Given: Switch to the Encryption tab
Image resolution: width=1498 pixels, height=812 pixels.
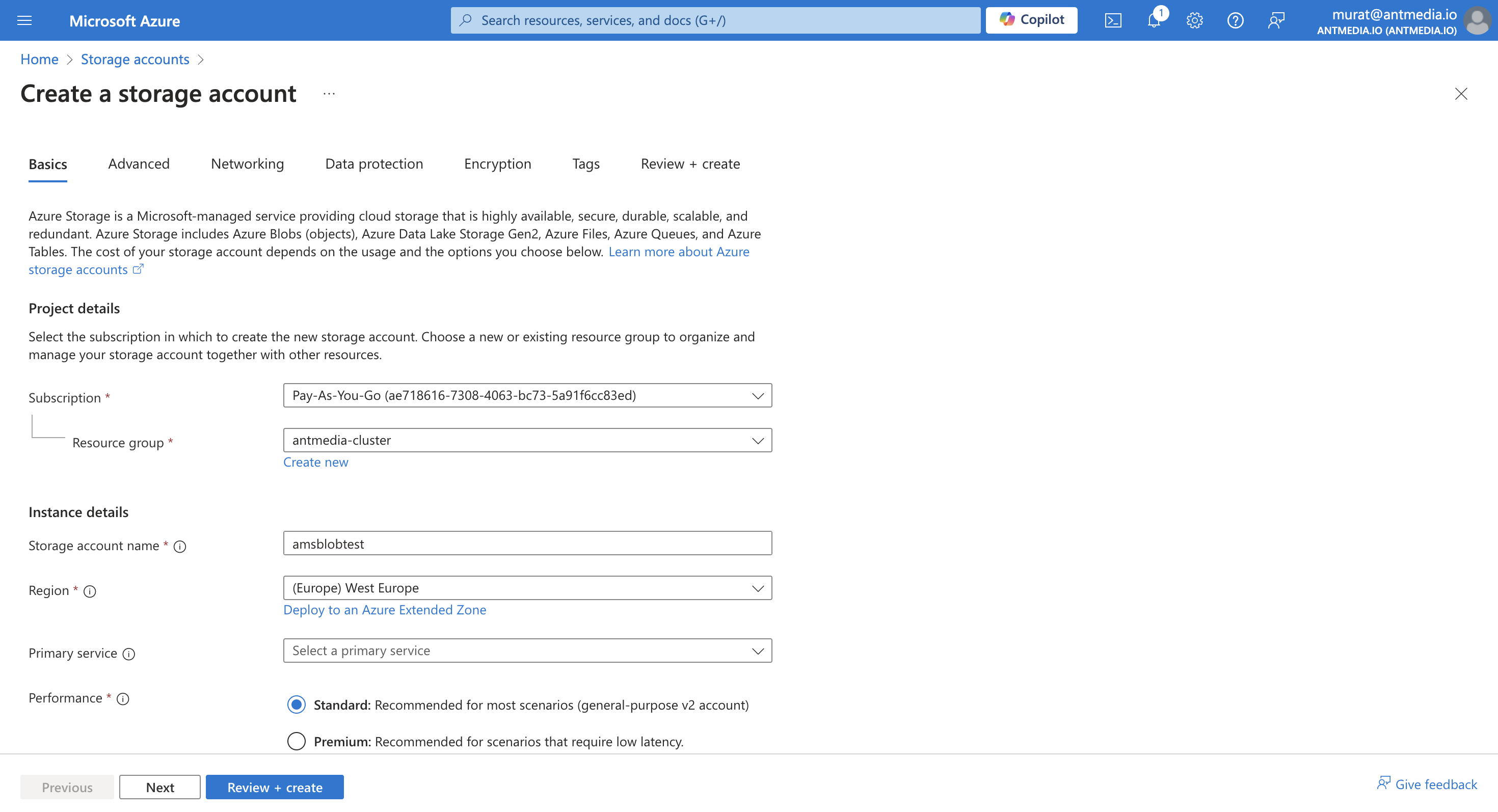Looking at the screenshot, I should click(x=498, y=164).
